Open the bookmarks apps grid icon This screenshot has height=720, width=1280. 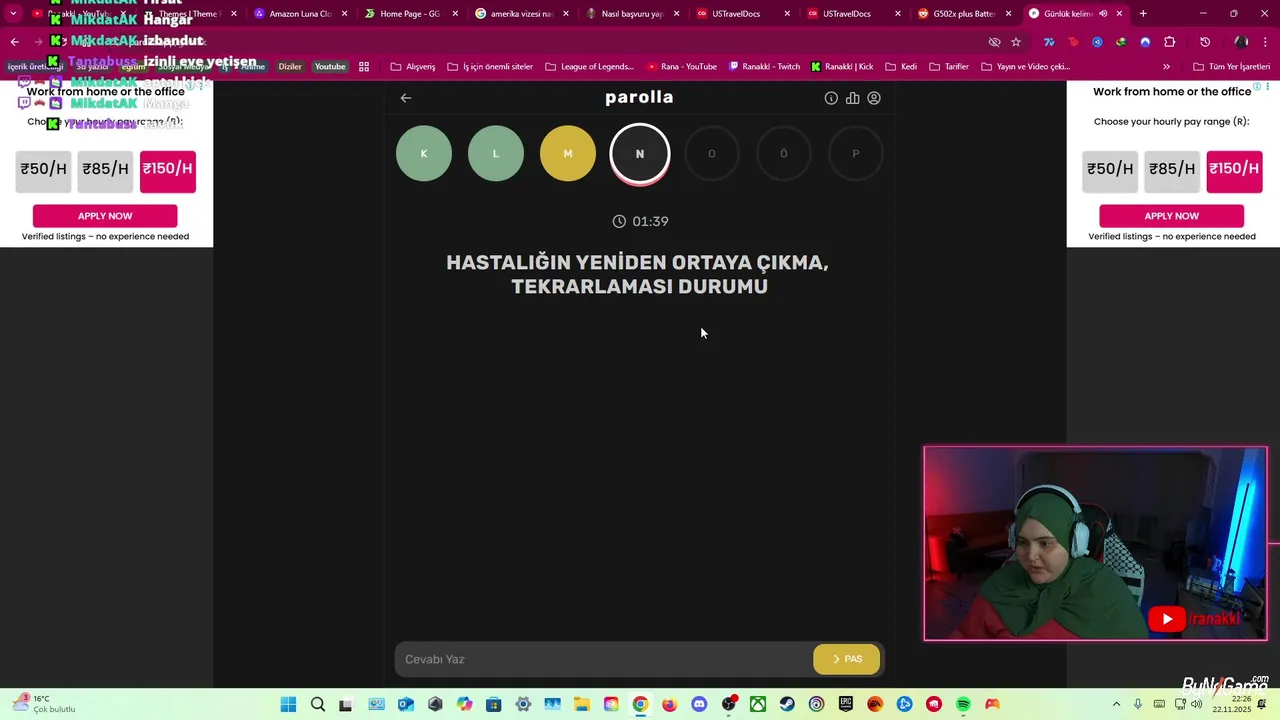[x=364, y=67]
